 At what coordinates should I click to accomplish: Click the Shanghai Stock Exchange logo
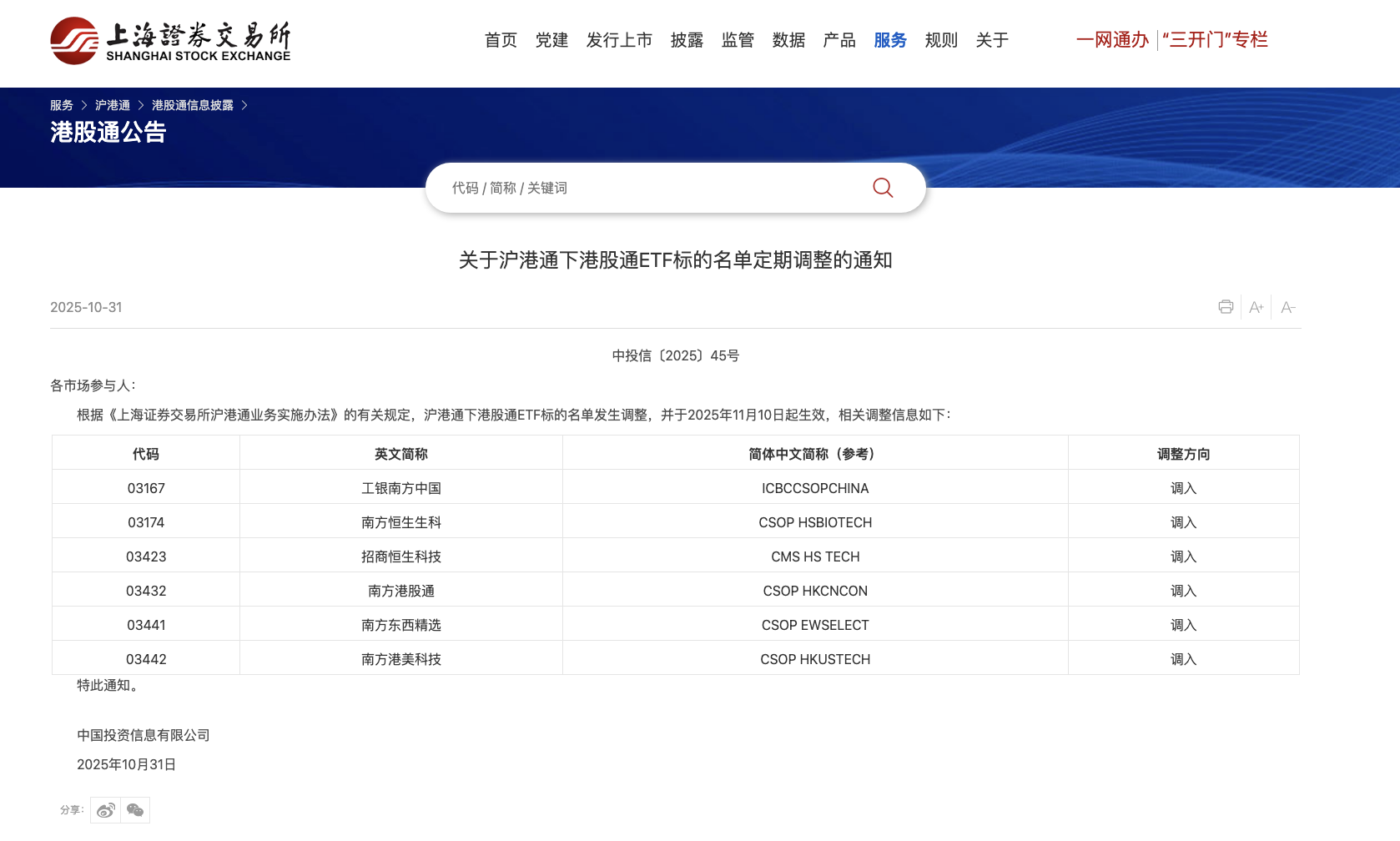[x=170, y=40]
